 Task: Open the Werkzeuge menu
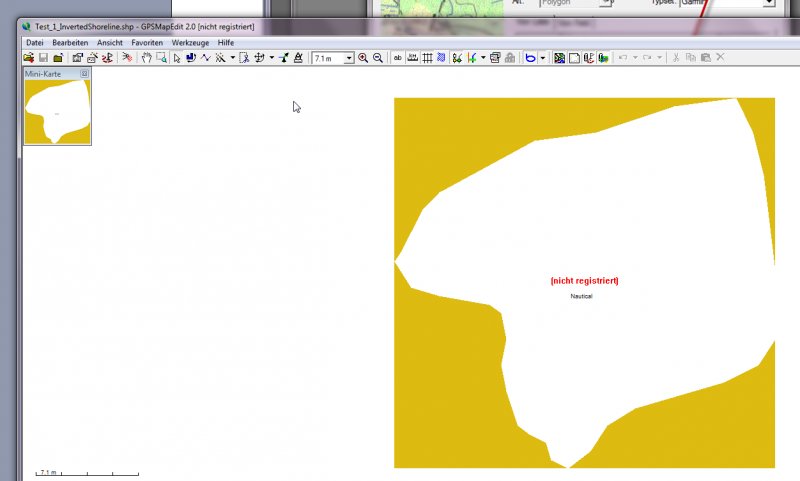click(190, 43)
